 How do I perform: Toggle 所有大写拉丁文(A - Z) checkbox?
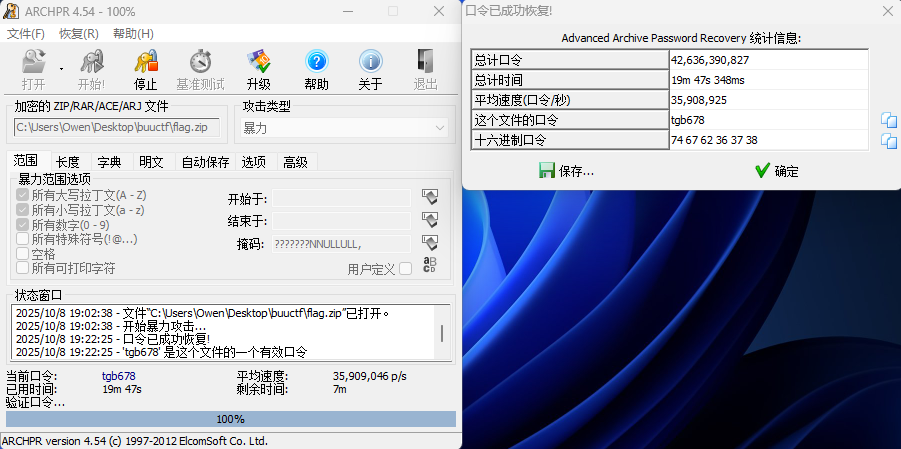point(22,195)
